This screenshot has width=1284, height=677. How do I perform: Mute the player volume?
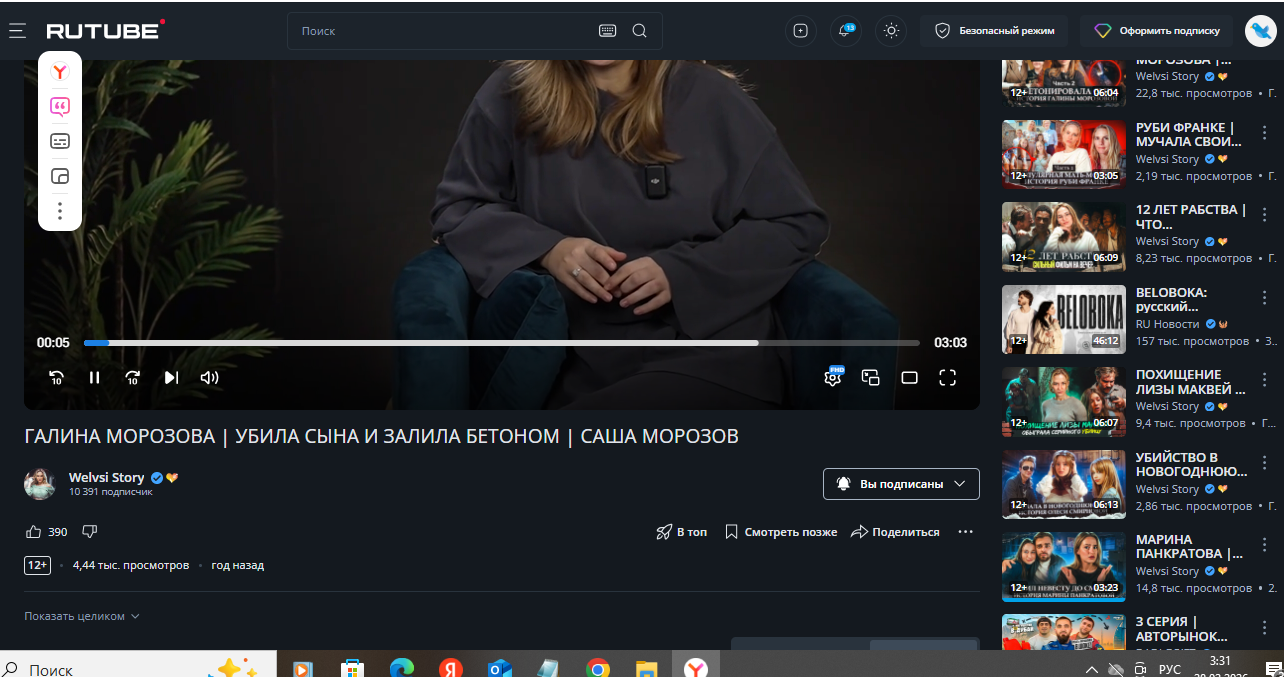click(209, 377)
